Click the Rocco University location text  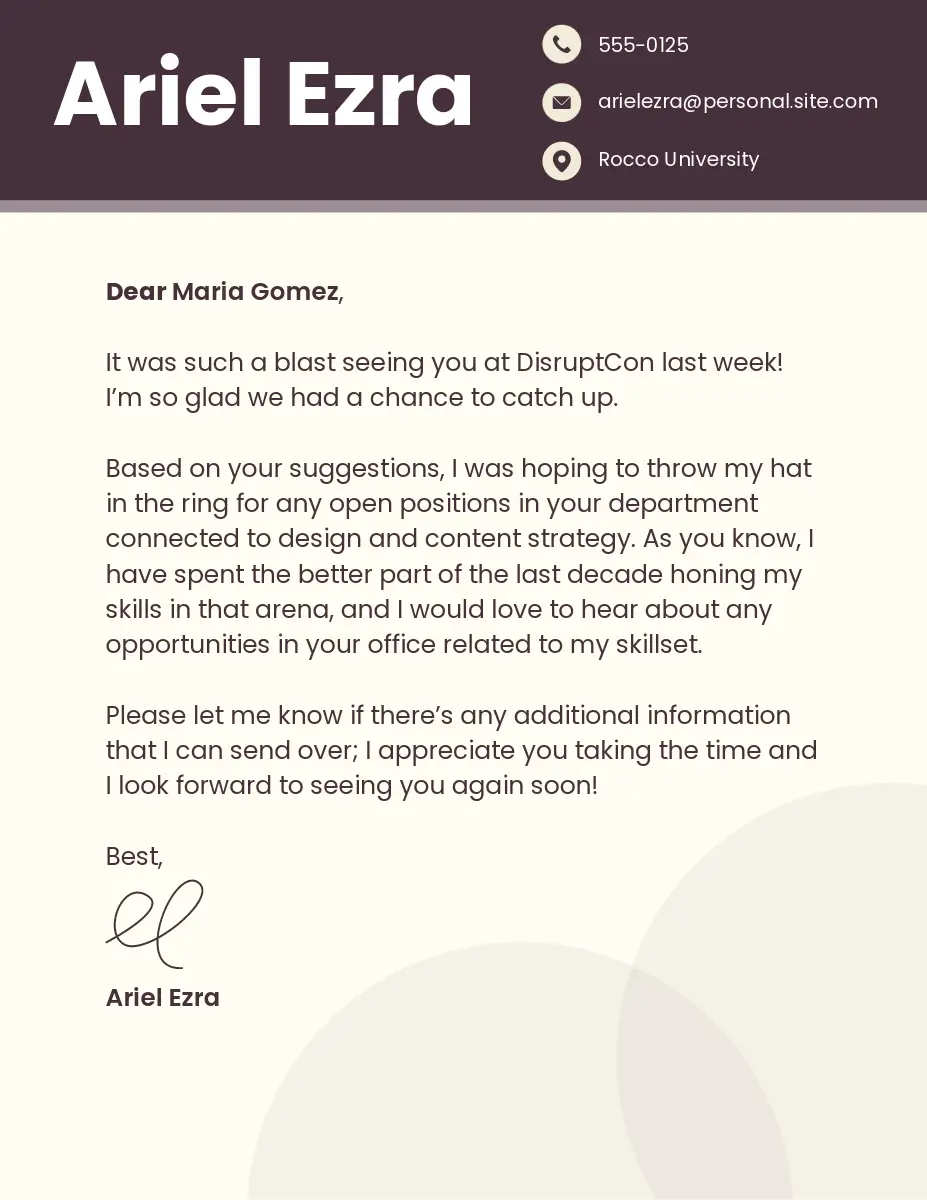(x=678, y=160)
